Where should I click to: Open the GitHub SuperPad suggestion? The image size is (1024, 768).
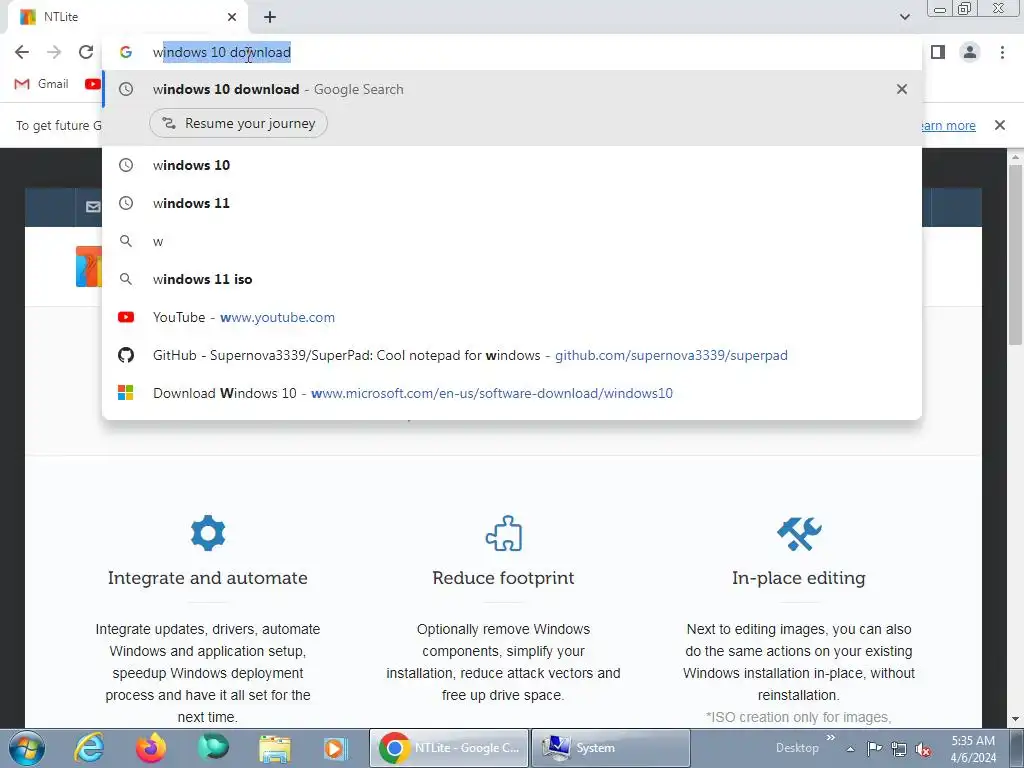click(x=512, y=355)
